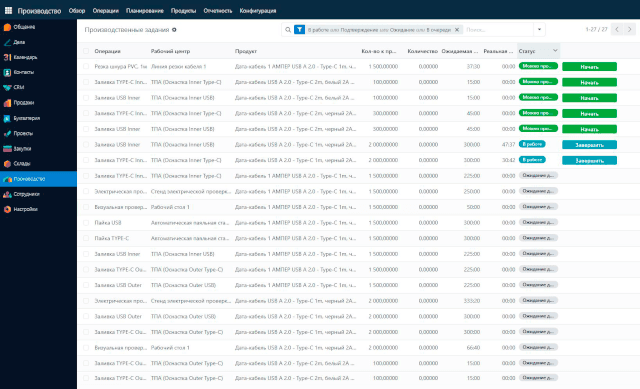Sort by the Операция column header
This screenshot has height=389, width=640.
point(107,51)
